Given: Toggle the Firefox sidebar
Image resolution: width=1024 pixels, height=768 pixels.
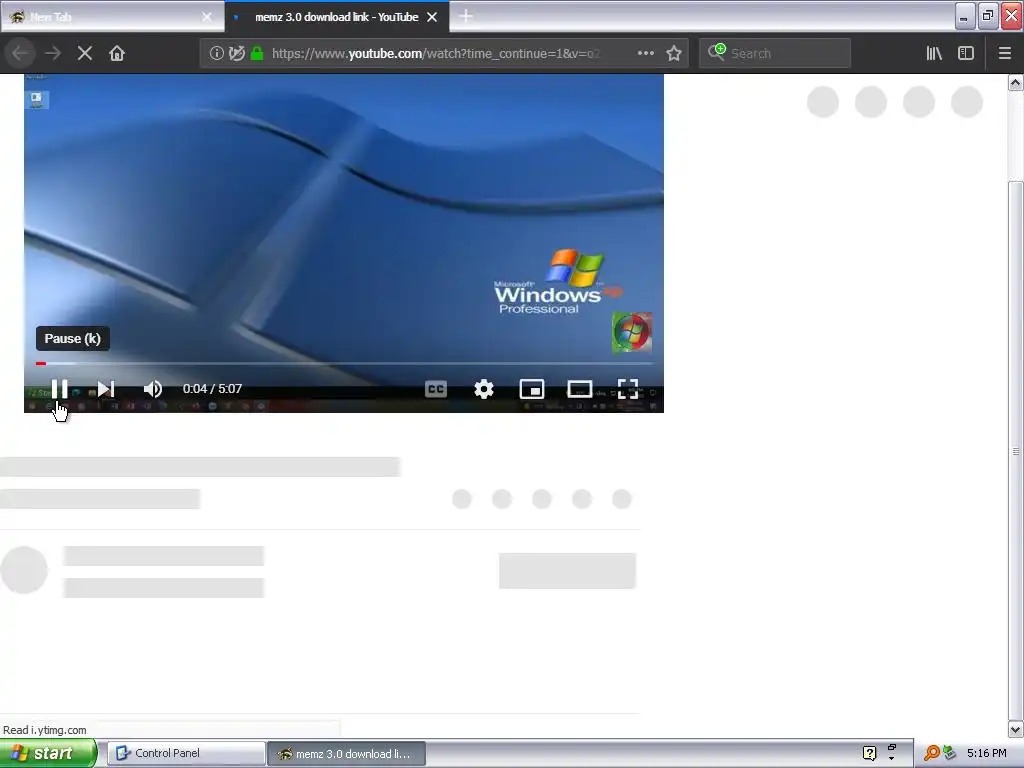Looking at the screenshot, I should [966, 54].
